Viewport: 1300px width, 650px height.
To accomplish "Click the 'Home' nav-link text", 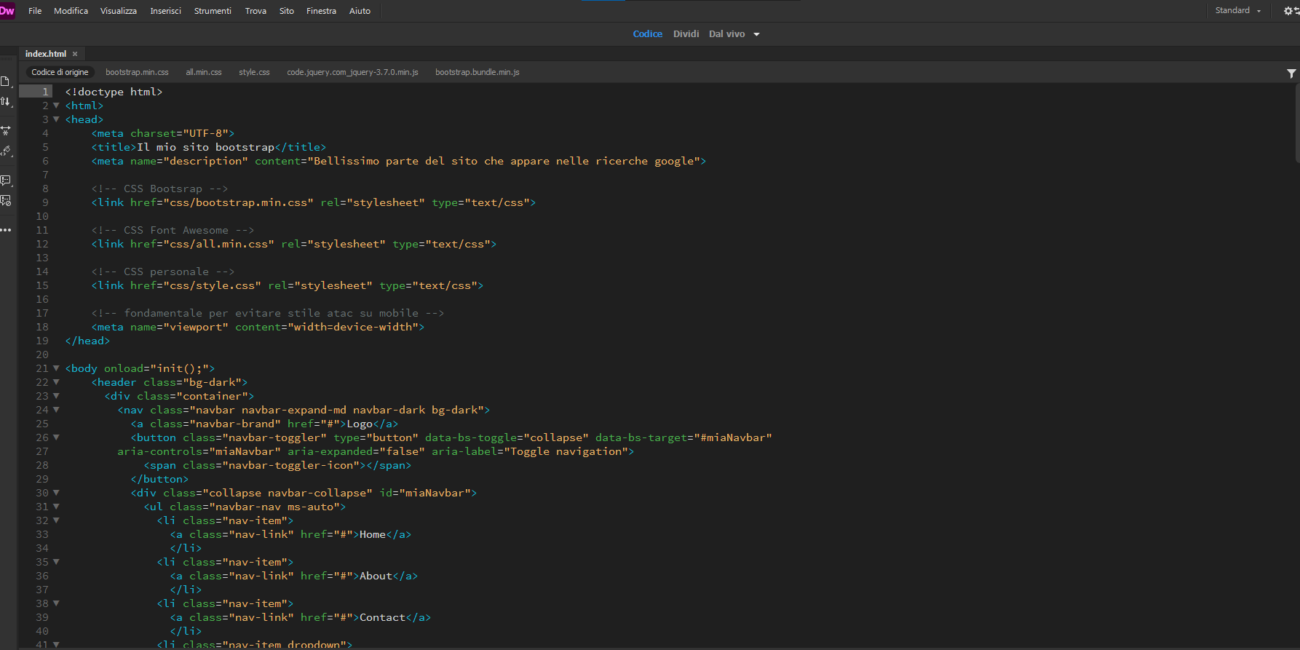I will (373, 535).
